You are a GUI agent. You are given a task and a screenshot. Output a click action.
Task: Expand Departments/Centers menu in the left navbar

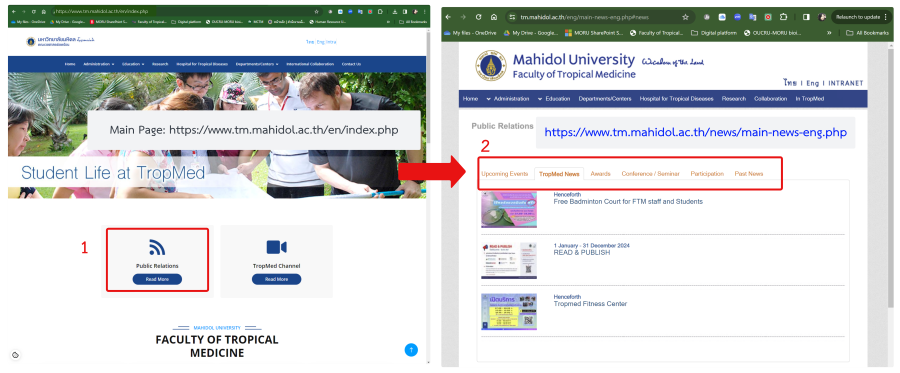point(257,64)
